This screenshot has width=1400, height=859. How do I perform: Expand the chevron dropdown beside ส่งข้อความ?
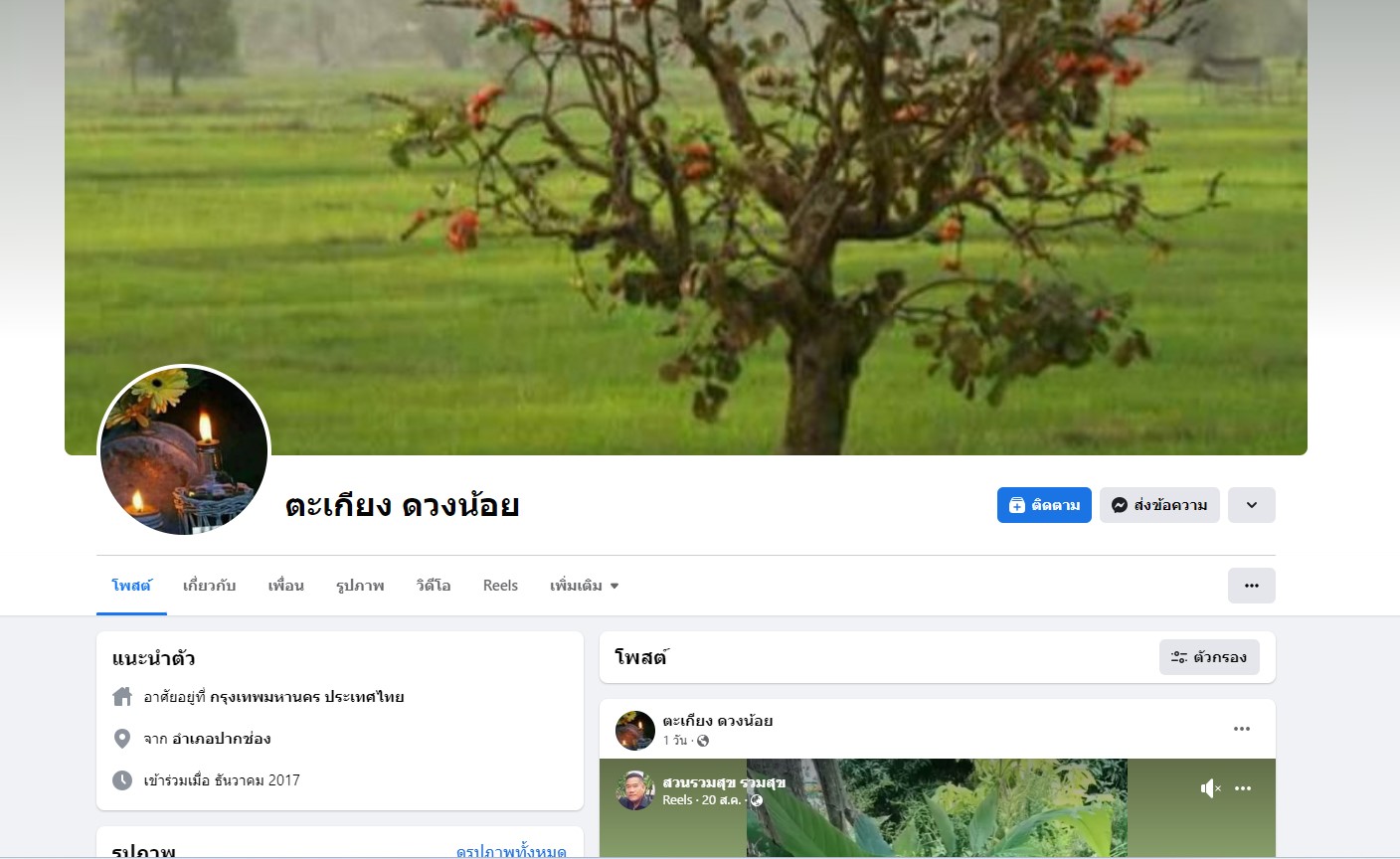click(1252, 505)
